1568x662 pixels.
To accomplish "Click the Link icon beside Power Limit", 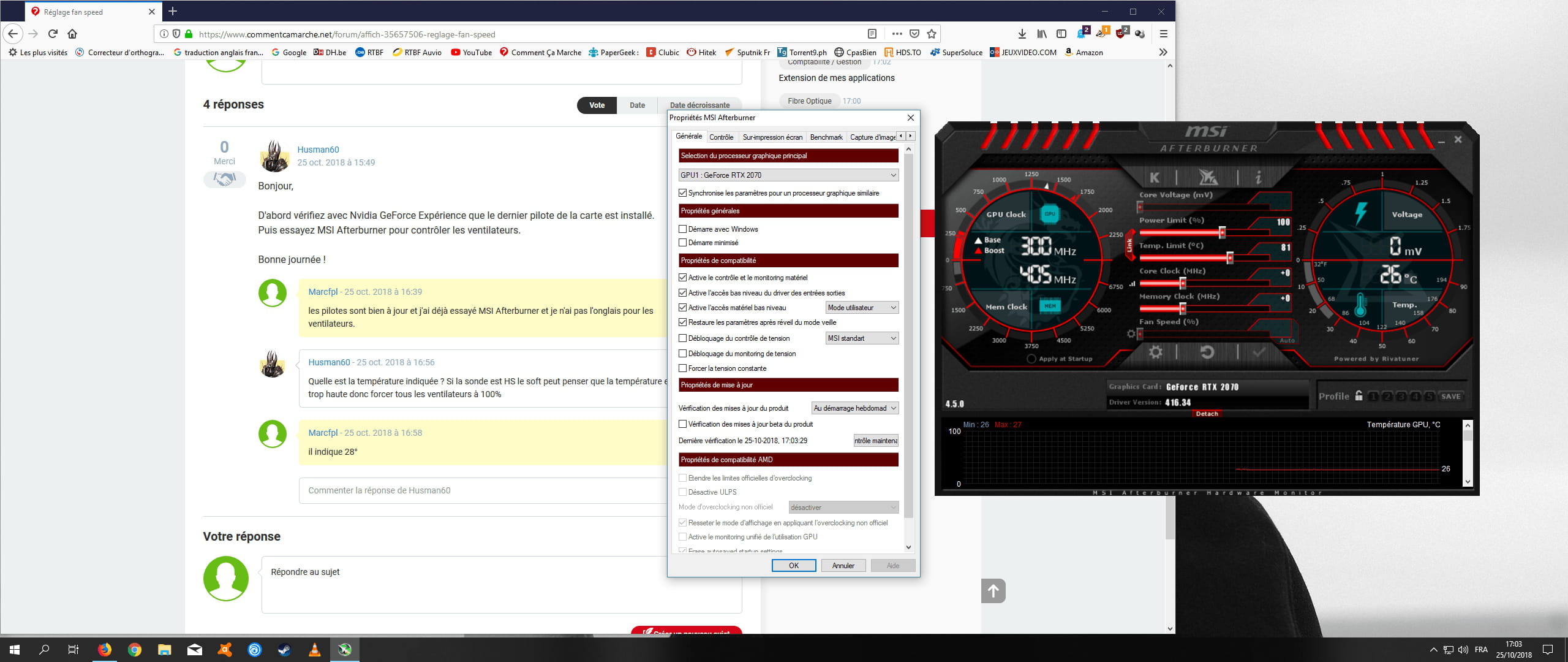I will 1129,245.
